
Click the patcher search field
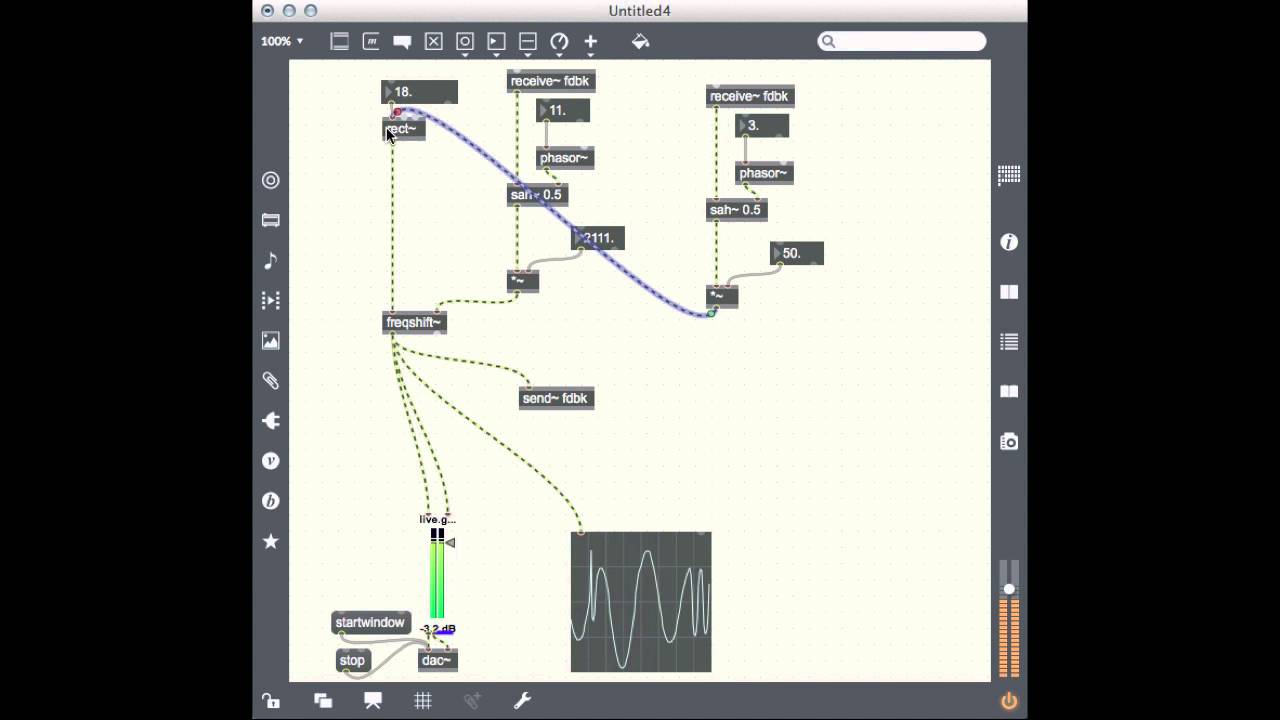pyautogui.click(x=902, y=41)
